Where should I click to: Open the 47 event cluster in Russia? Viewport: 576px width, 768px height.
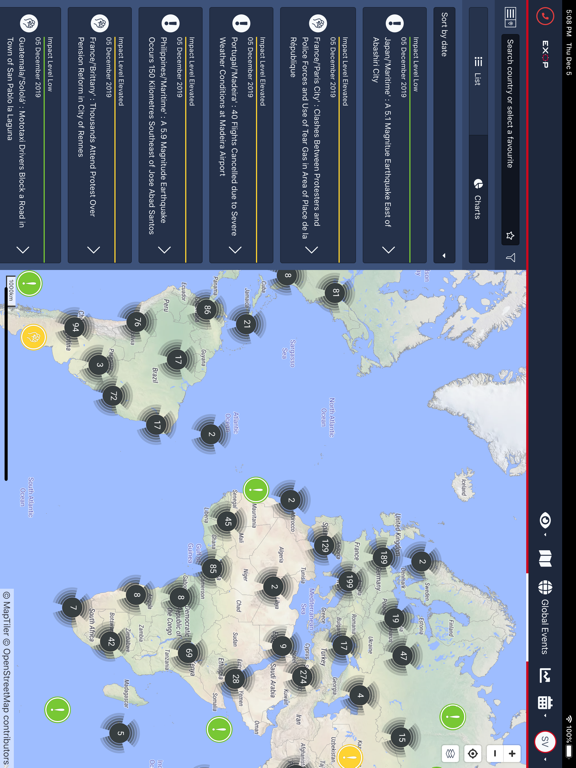point(402,655)
